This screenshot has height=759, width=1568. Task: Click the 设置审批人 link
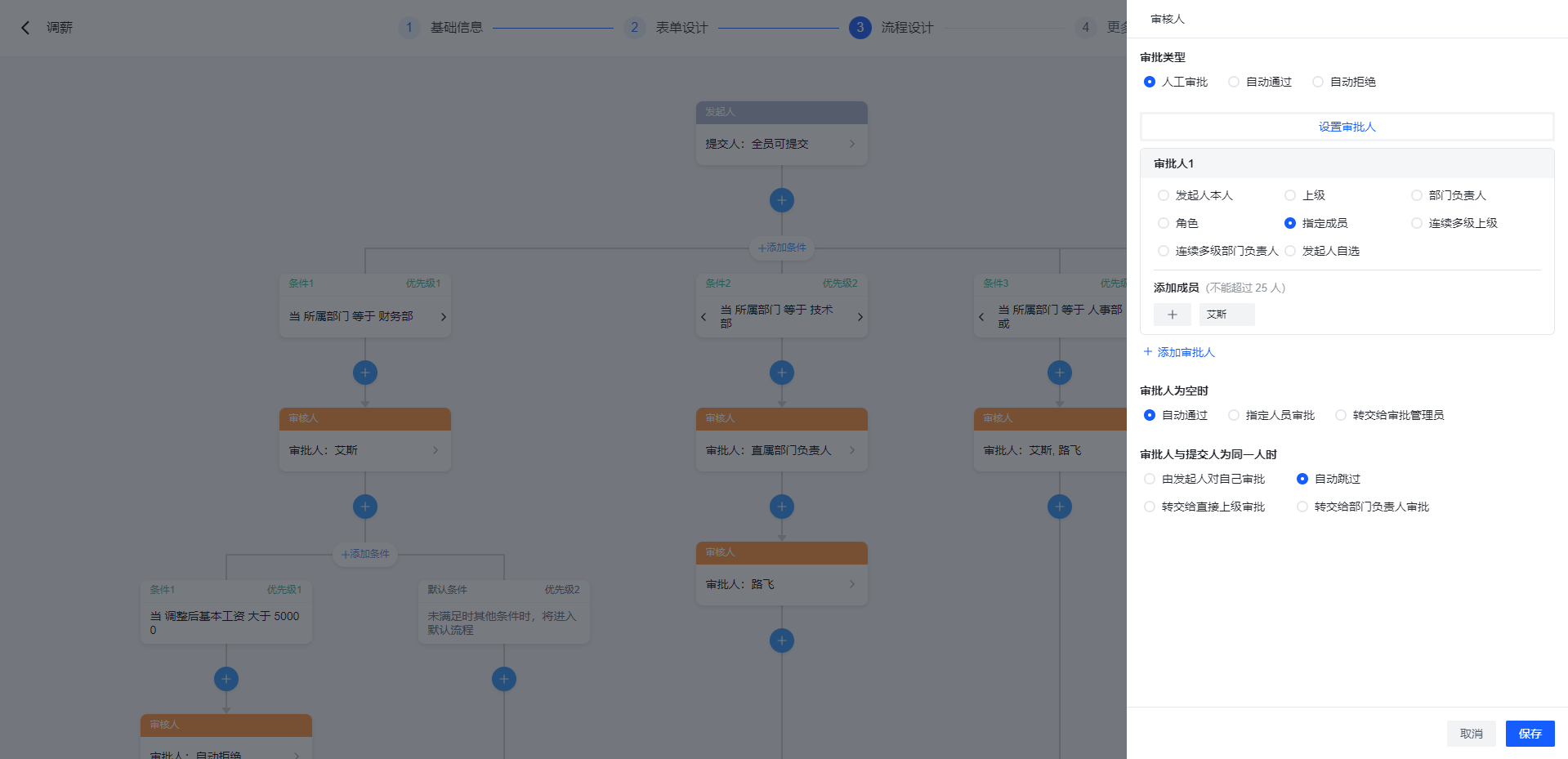coord(1347,126)
